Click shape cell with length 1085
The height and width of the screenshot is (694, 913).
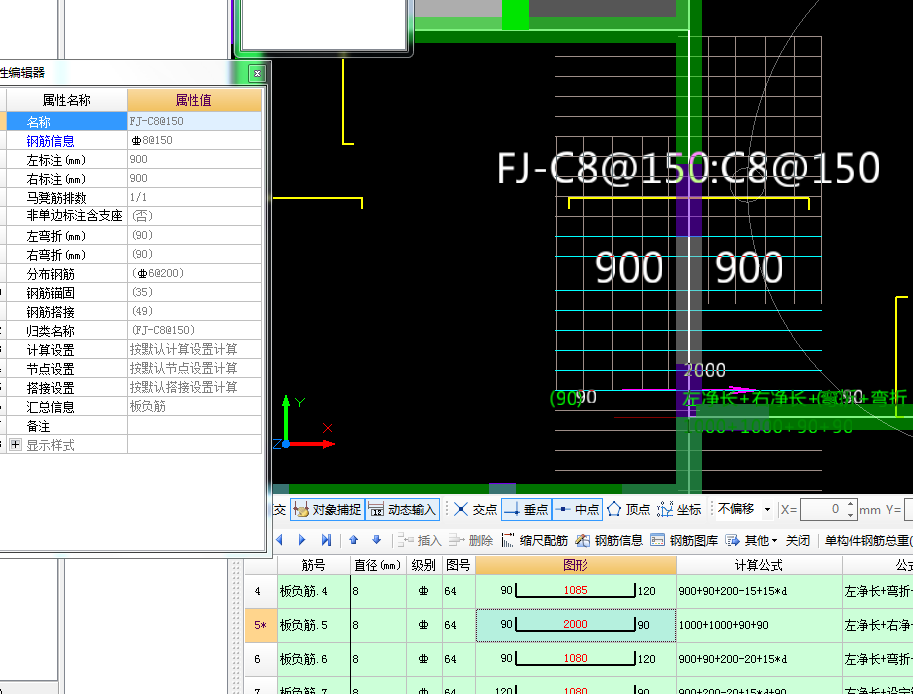coord(575,591)
